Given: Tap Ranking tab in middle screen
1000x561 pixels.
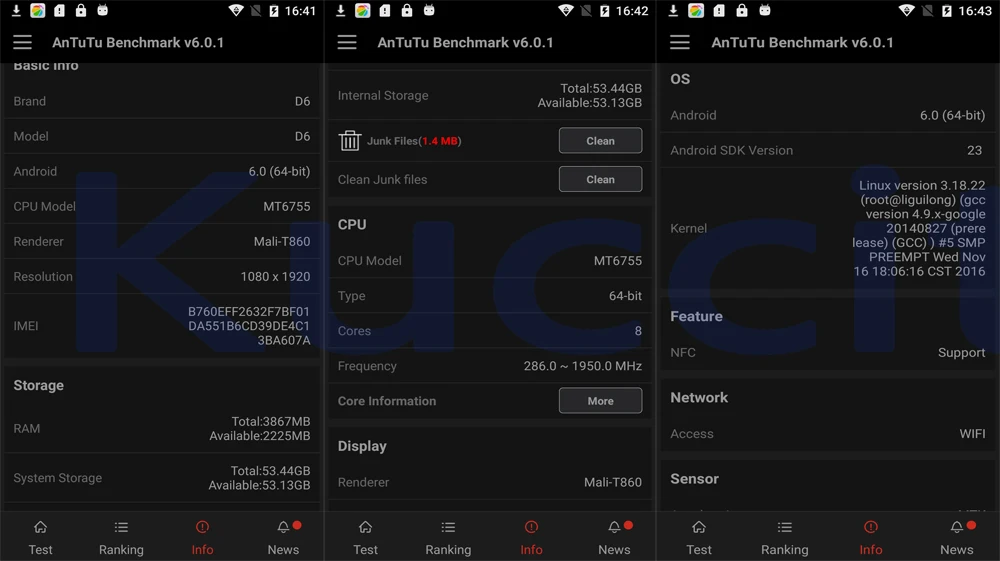Looking at the screenshot, I should pyautogui.click(x=448, y=537).
